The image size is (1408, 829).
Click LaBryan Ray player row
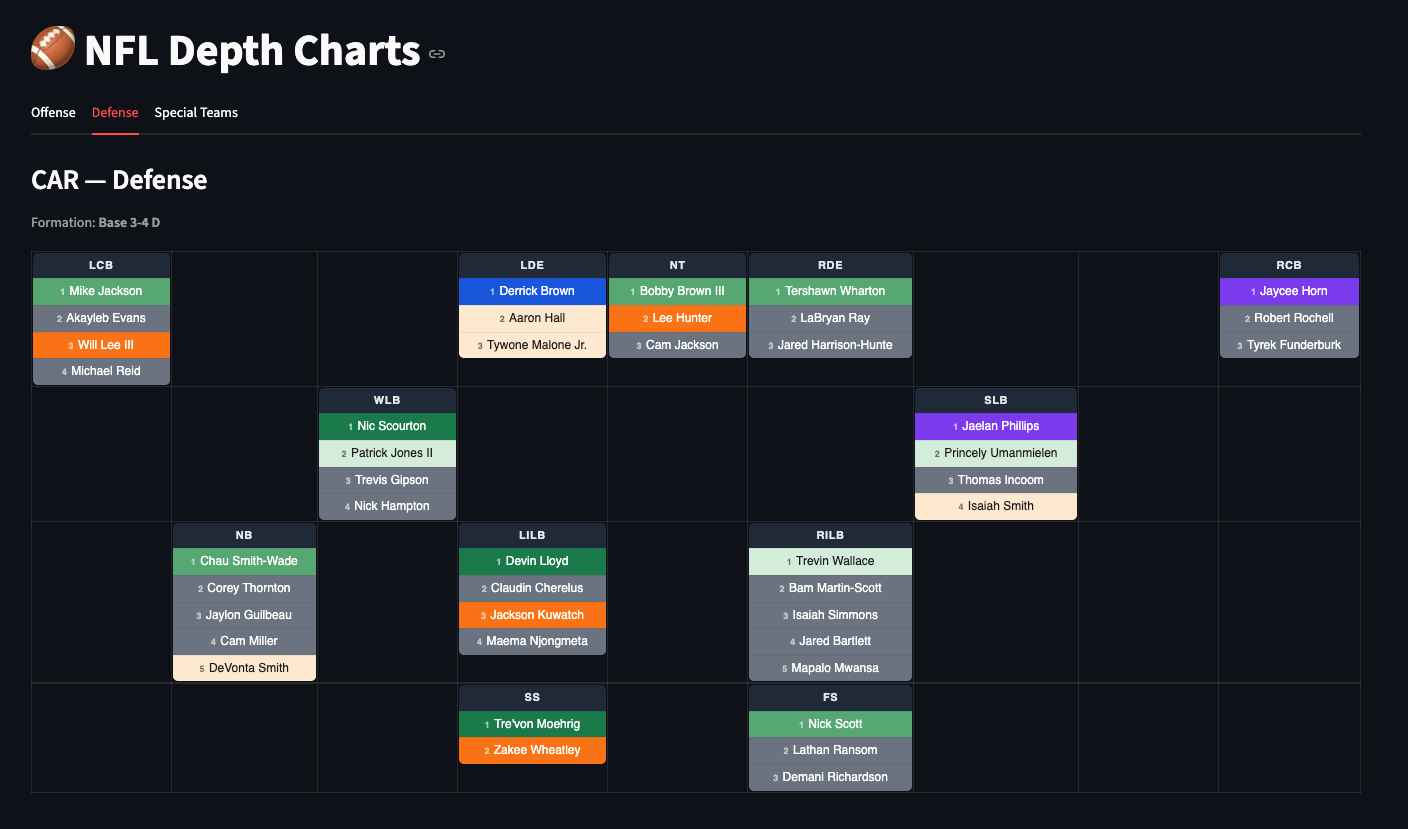point(830,318)
